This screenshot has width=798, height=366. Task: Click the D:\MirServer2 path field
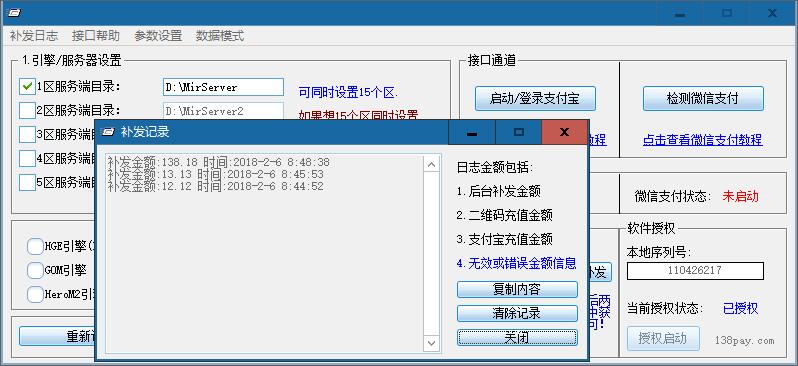pos(223,110)
